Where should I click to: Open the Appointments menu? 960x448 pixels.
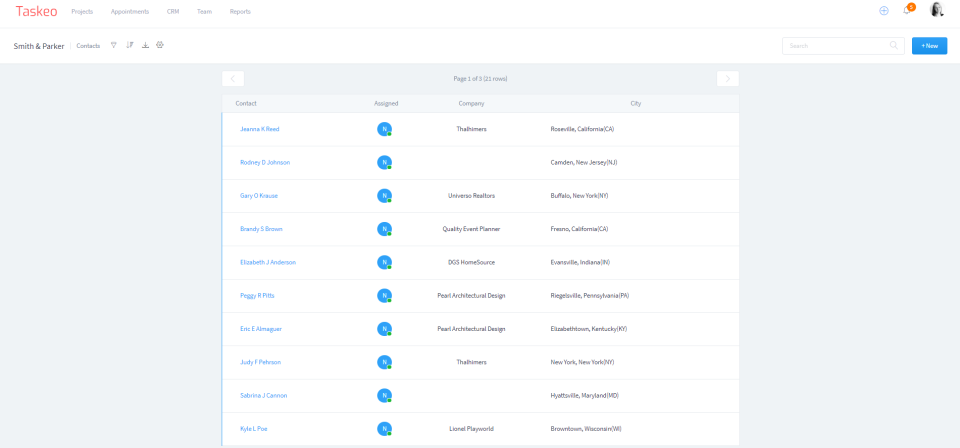130,12
